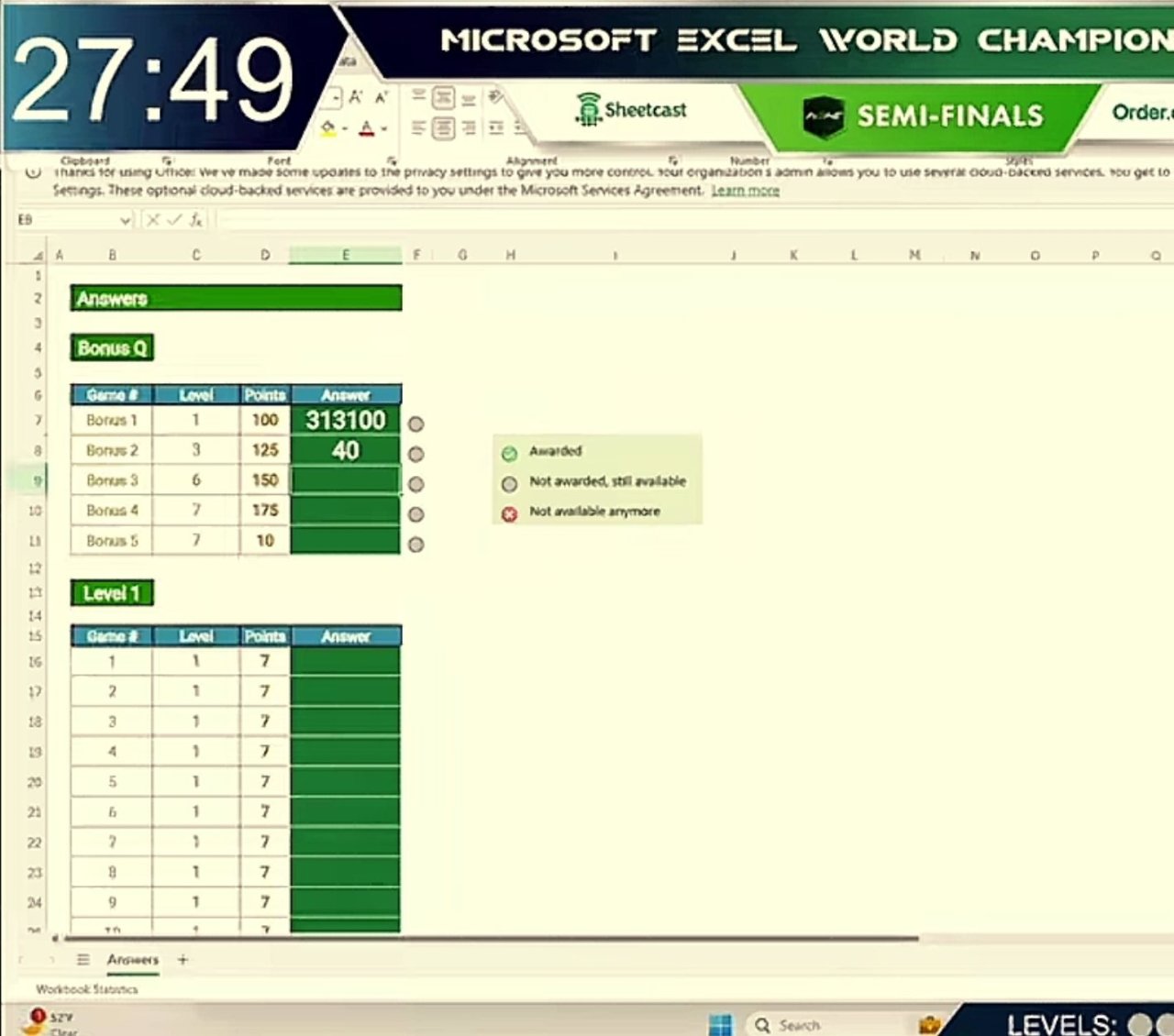Viewport: 1174px width, 1036px height.
Task: Select column B header
Action: (112, 255)
